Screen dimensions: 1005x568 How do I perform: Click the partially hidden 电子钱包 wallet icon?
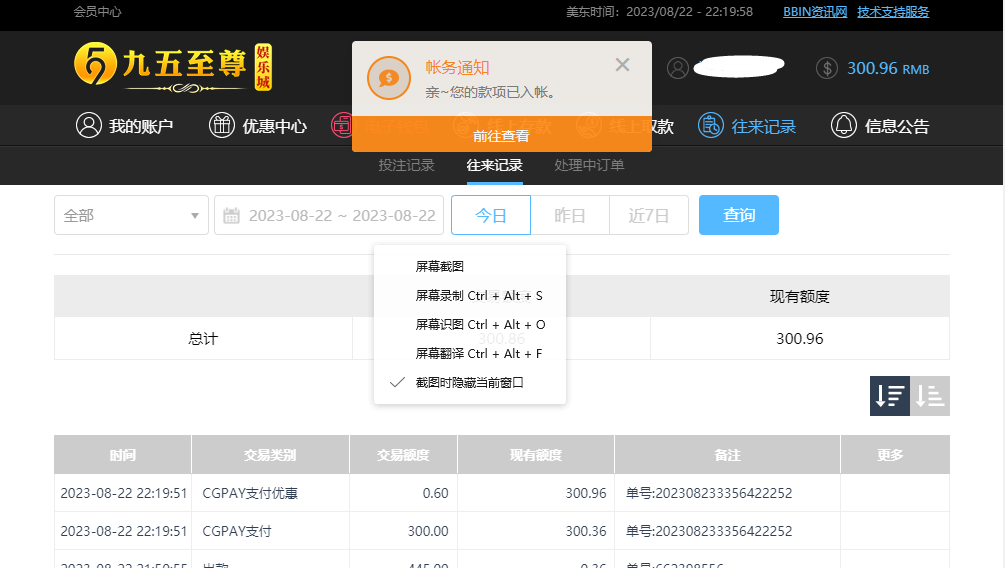click(x=342, y=125)
